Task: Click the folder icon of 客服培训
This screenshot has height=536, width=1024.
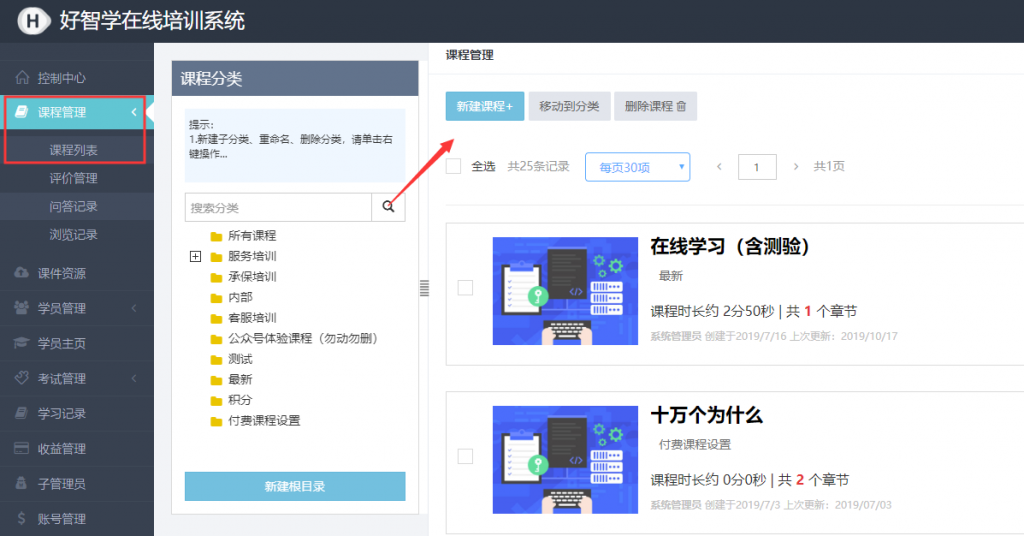Action: [x=216, y=319]
